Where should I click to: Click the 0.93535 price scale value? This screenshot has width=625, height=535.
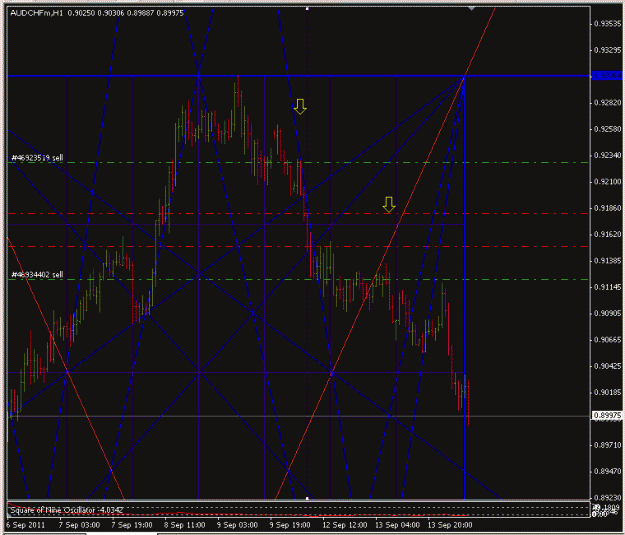click(x=607, y=24)
